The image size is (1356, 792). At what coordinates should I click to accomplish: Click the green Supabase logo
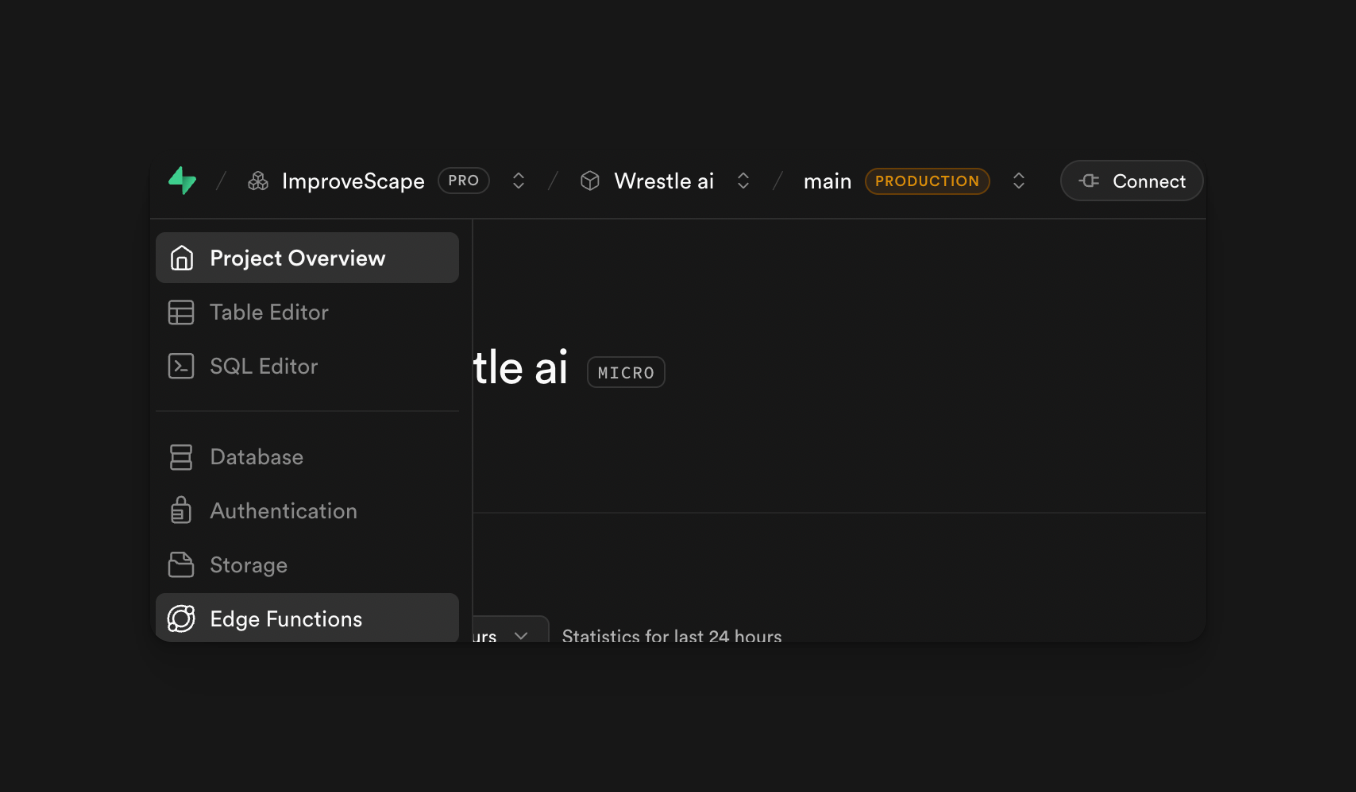pyautogui.click(x=182, y=181)
